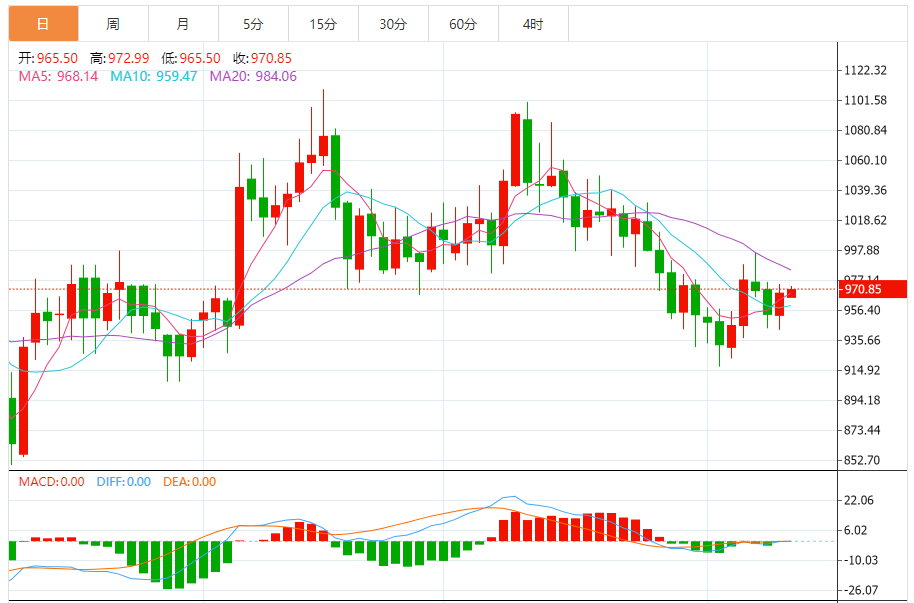The width and height of the screenshot is (914, 603).
Task: Click the 1080.84 price axis label
Action: pos(865,130)
